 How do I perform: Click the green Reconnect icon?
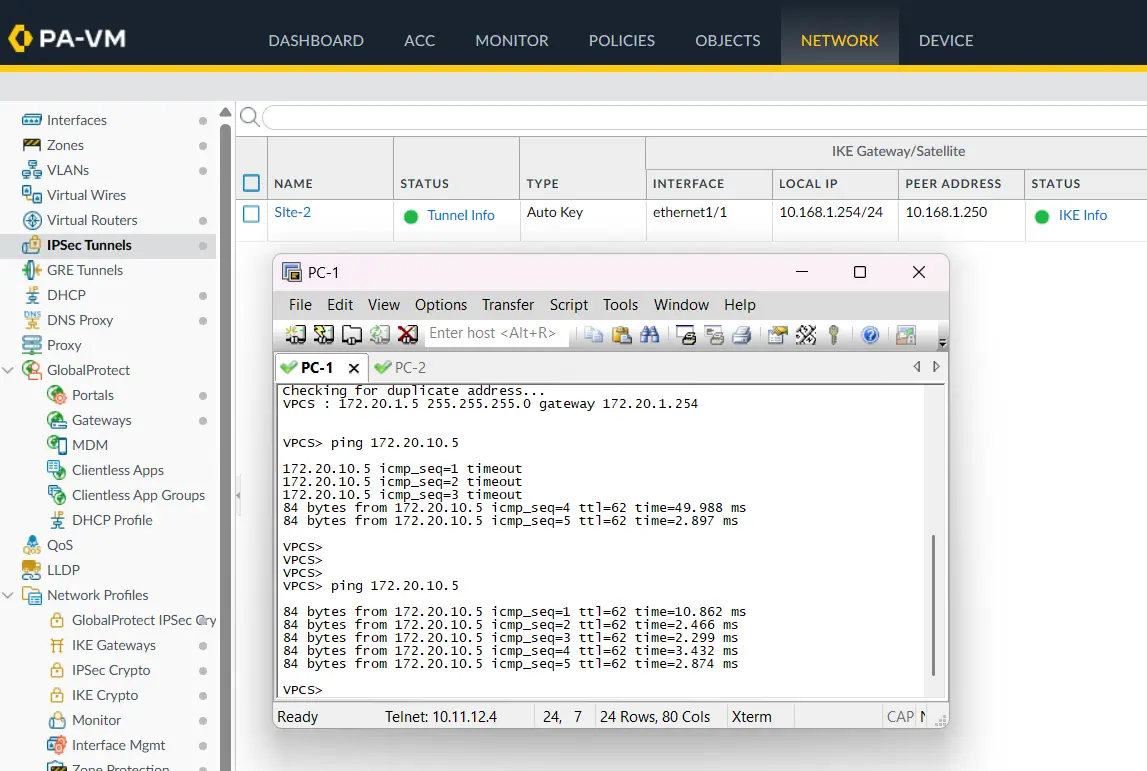tap(380, 334)
